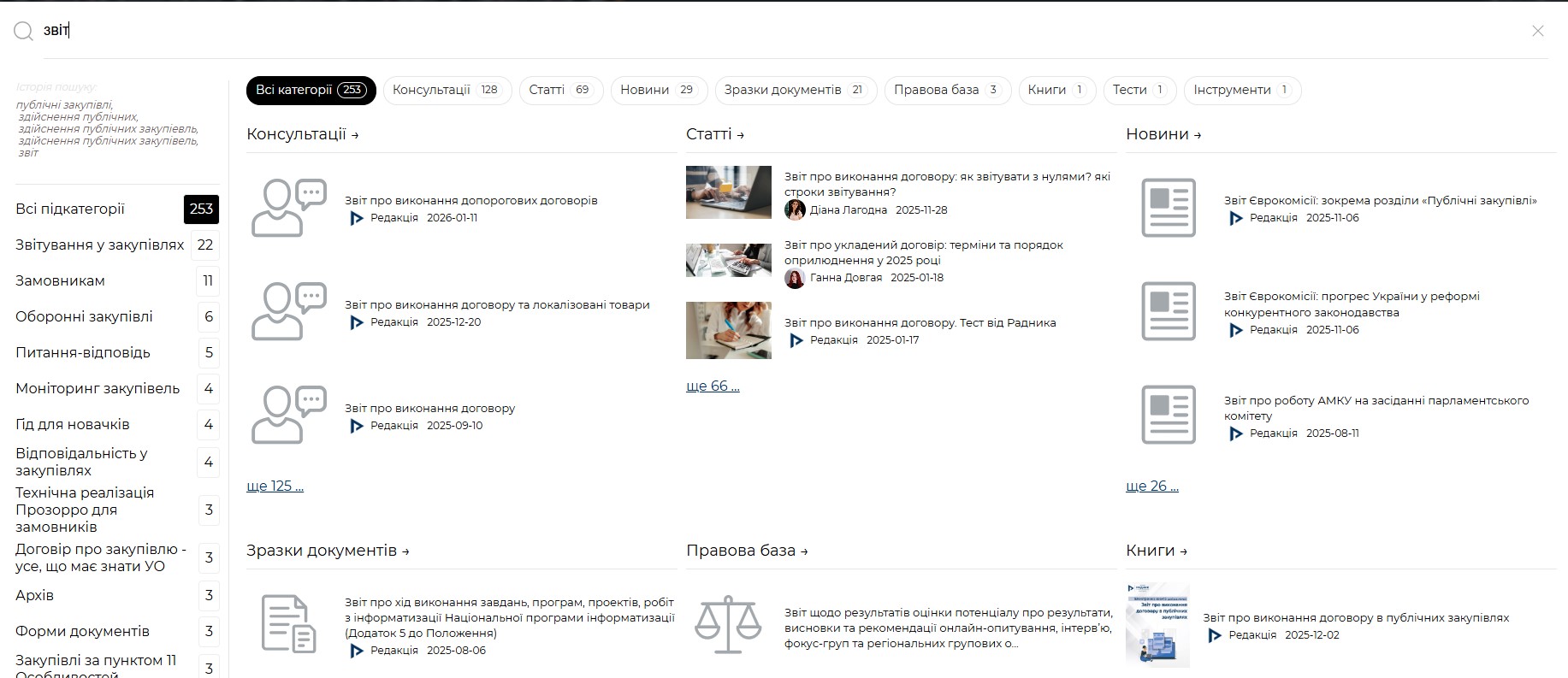The width and height of the screenshot is (1568, 678).
Task: Choose Оборонні закупівлі subcategory
Action: [84, 316]
